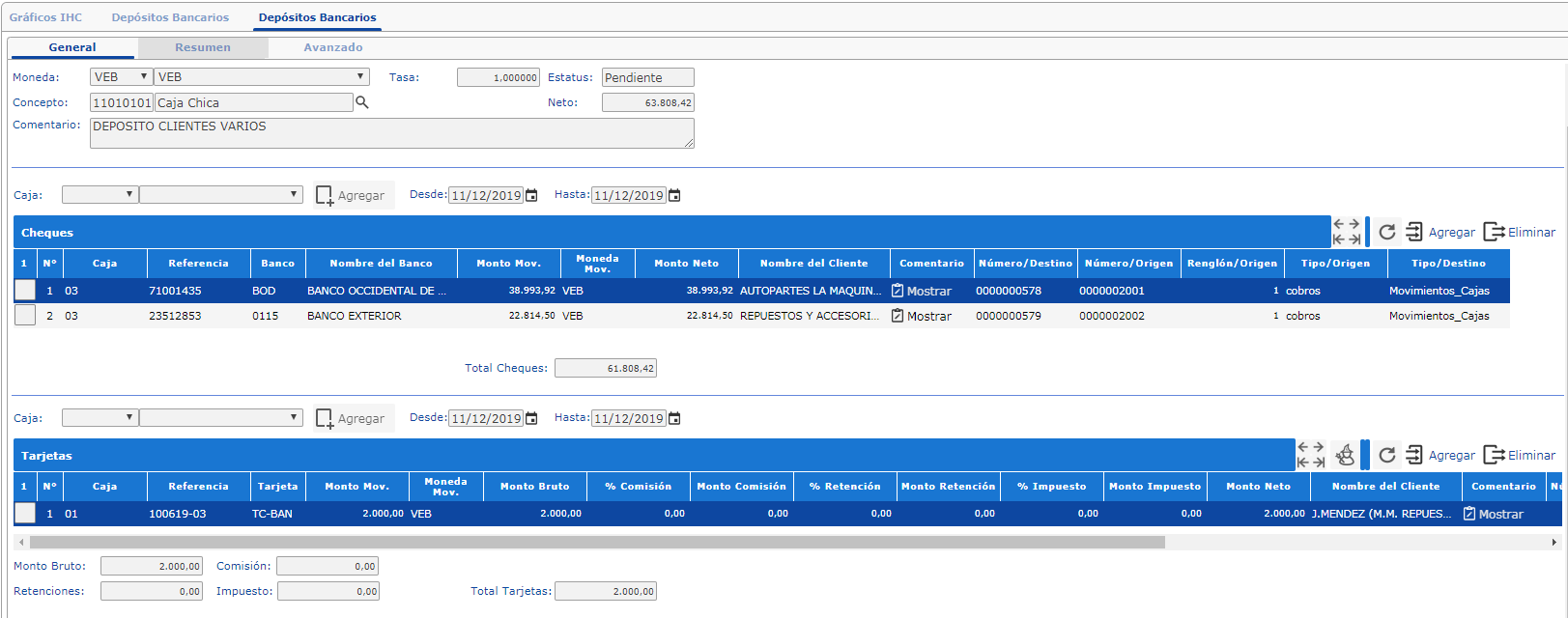This screenshot has width=1568, height=618.
Task: Sort by Tarjeta column header
Action: tap(278, 486)
